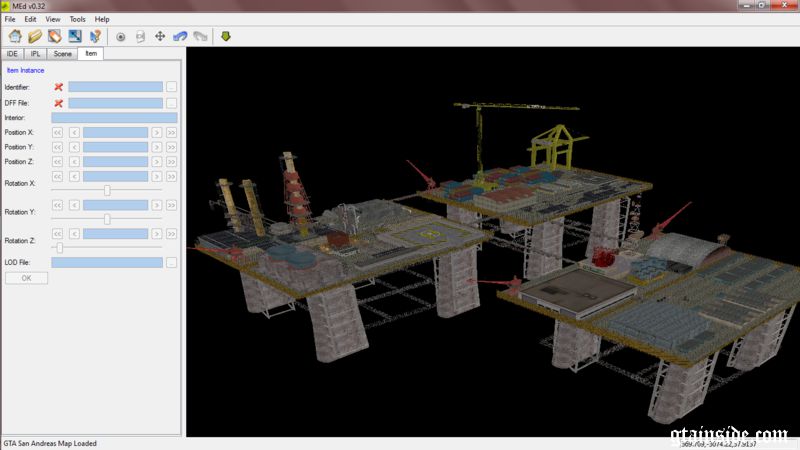This screenshot has height=450, width=800.
Task: Click the open folder toolbar icon
Action: pyautogui.click(x=35, y=36)
